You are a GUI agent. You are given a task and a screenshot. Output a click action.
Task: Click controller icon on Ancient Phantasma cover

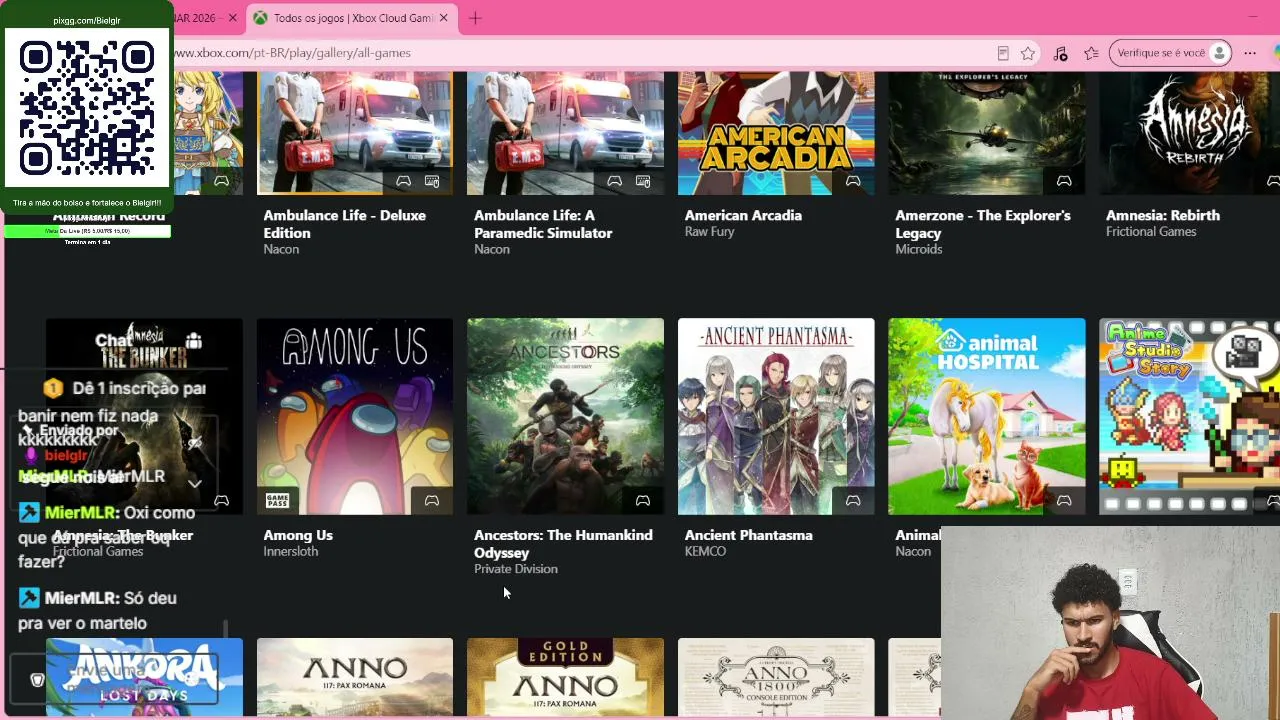point(853,500)
